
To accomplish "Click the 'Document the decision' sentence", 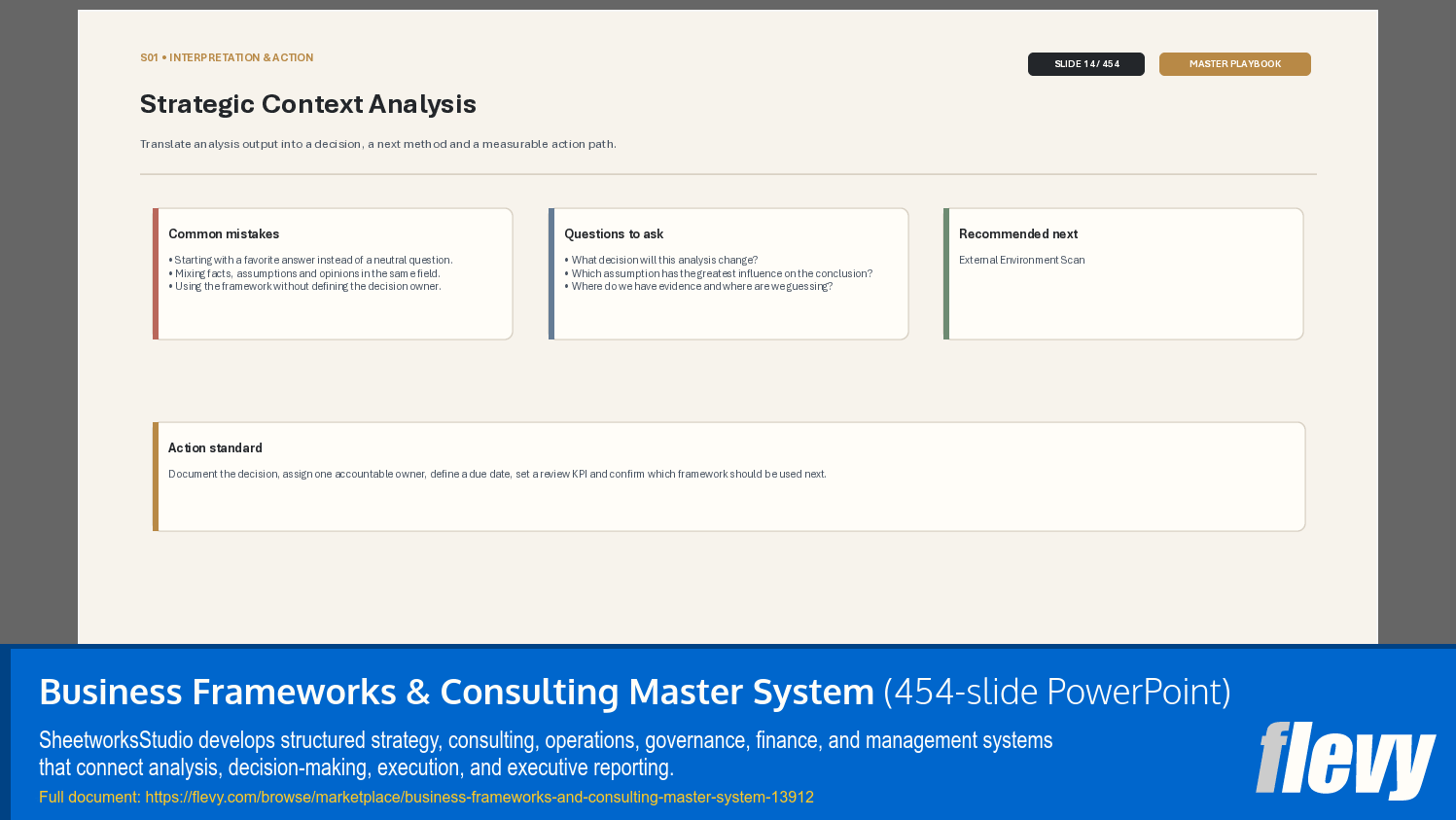I will (497, 474).
